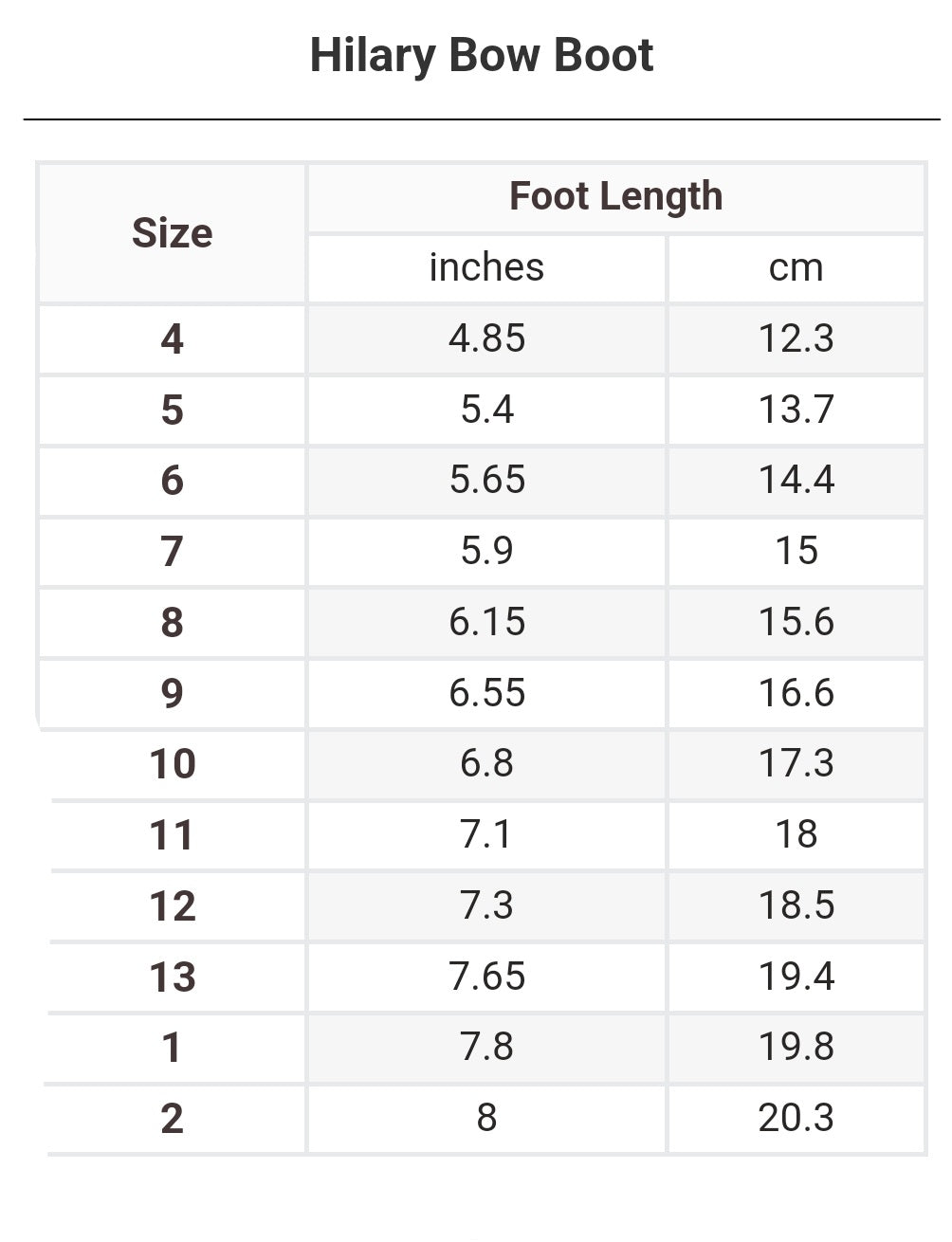
Task: Select the size 4 row label
Action: point(172,339)
